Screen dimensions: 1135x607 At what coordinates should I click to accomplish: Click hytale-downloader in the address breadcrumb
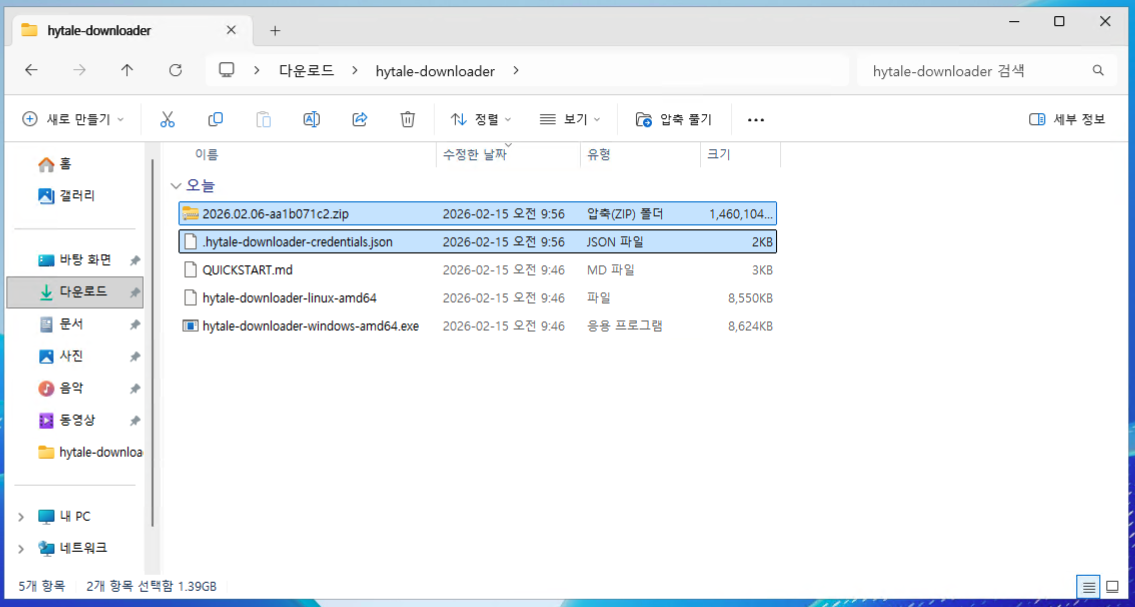click(435, 71)
